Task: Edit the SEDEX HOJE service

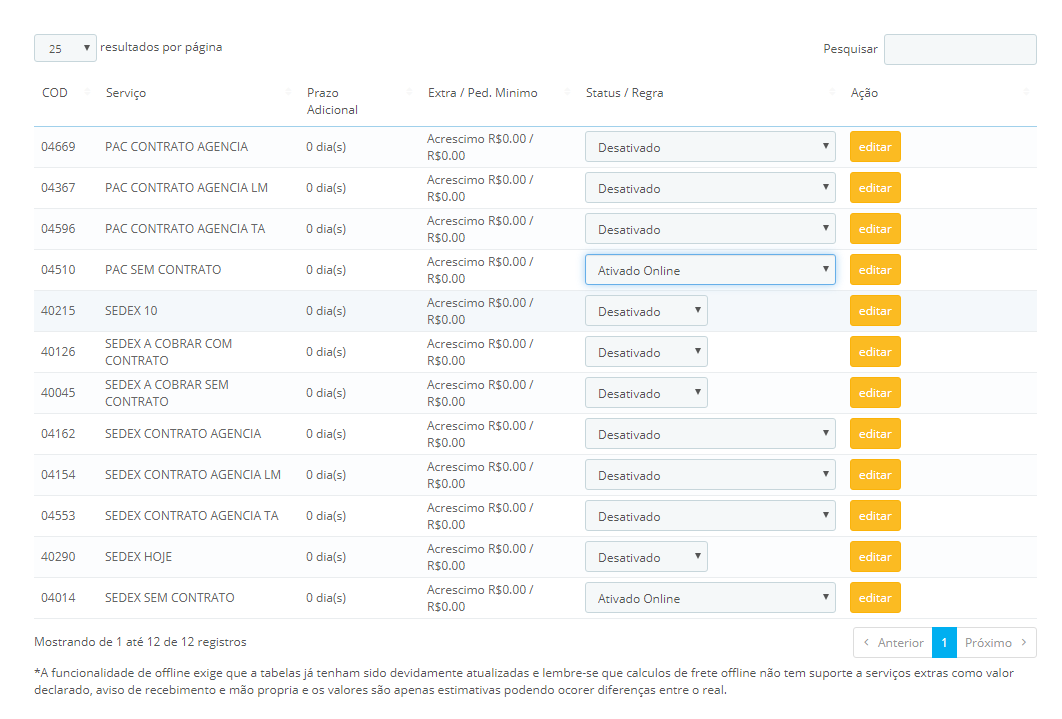Action: click(875, 557)
